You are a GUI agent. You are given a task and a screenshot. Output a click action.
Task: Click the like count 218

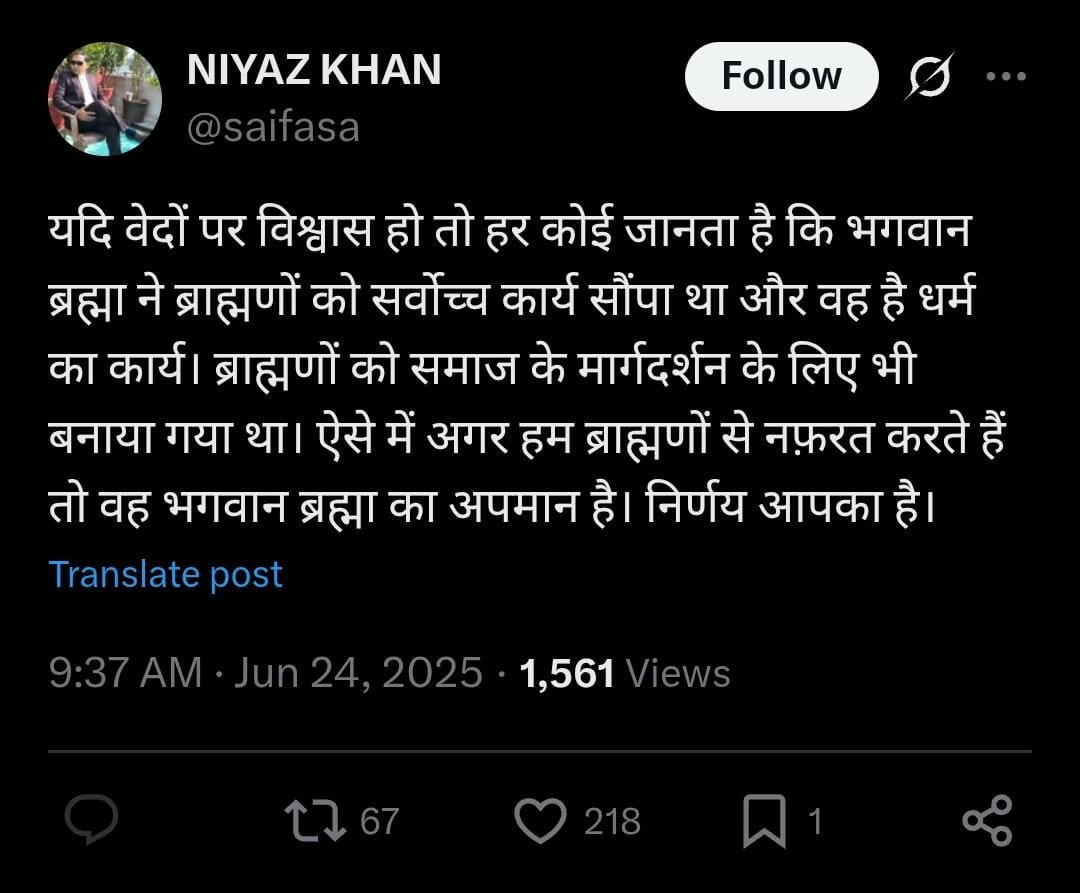coord(612,822)
